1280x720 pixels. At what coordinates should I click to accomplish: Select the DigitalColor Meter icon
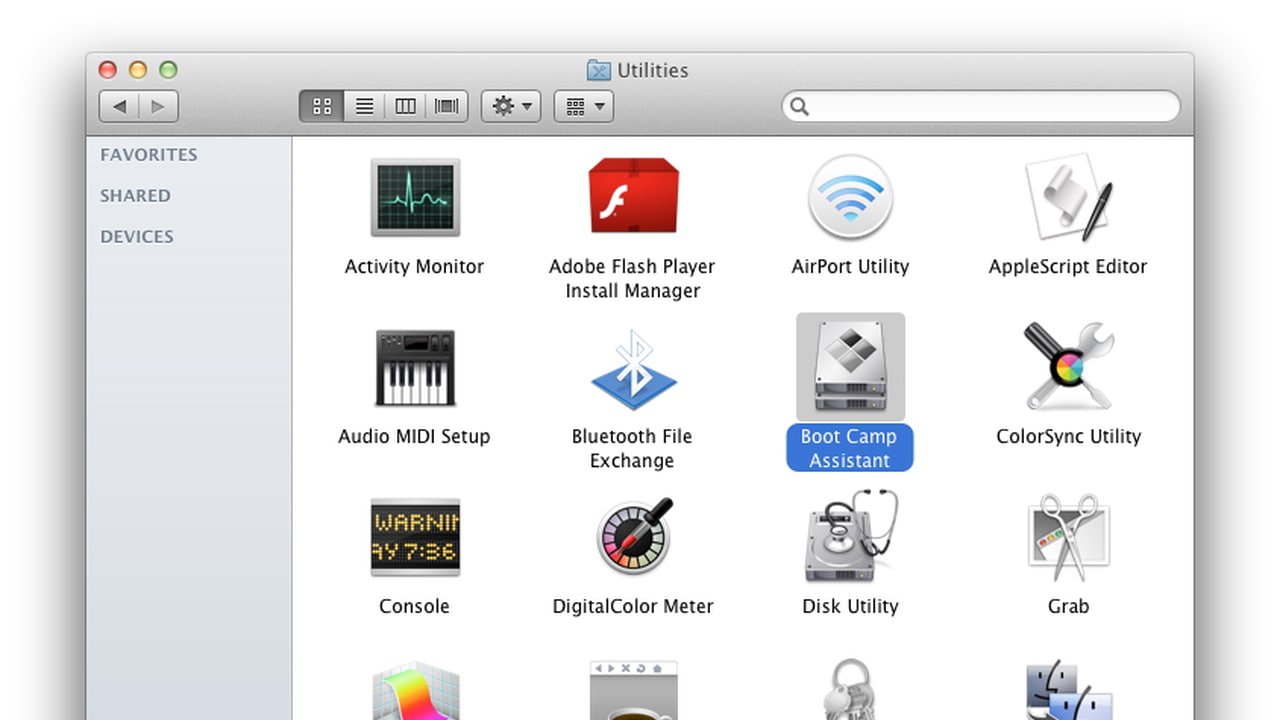635,537
